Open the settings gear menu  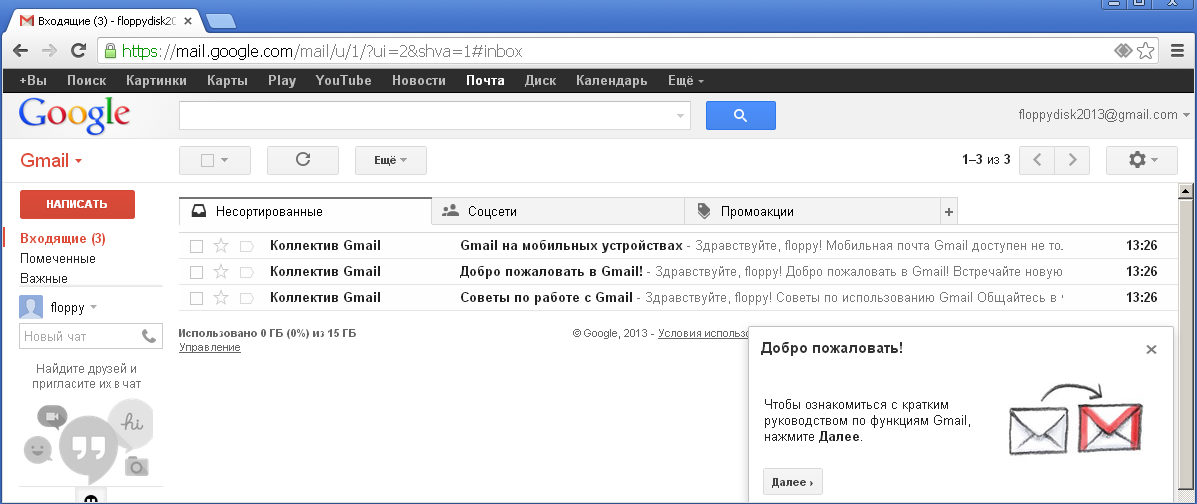(1142, 160)
